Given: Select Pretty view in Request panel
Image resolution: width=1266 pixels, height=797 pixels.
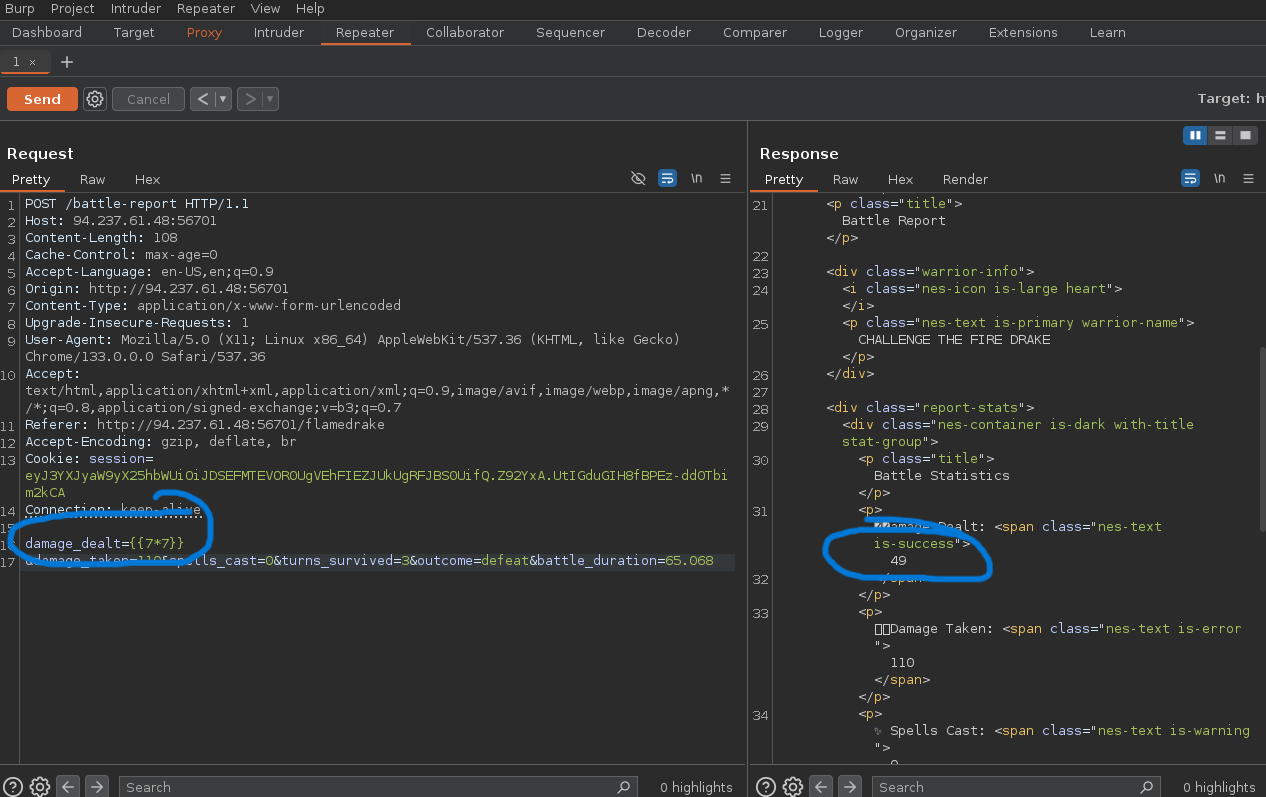Looking at the screenshot, I should (x=31, y=179).
